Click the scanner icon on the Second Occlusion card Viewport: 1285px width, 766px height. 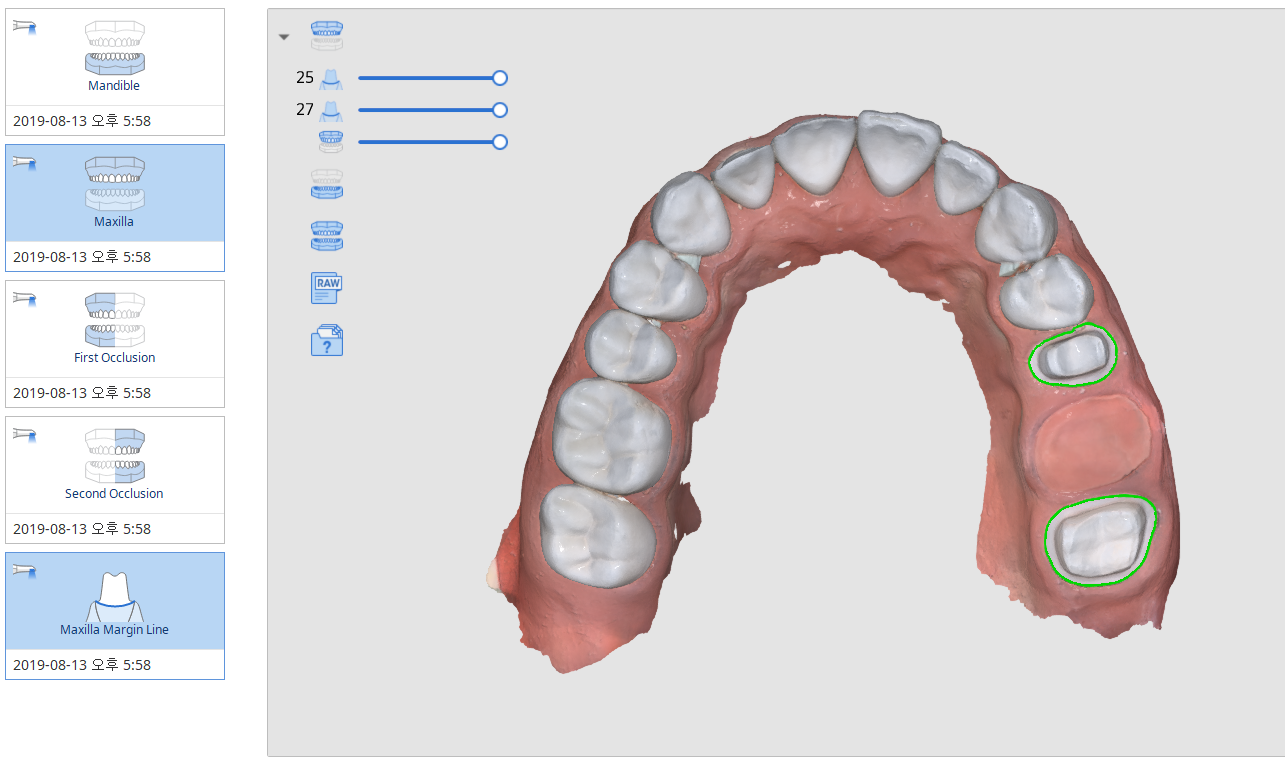pos(24,435)
